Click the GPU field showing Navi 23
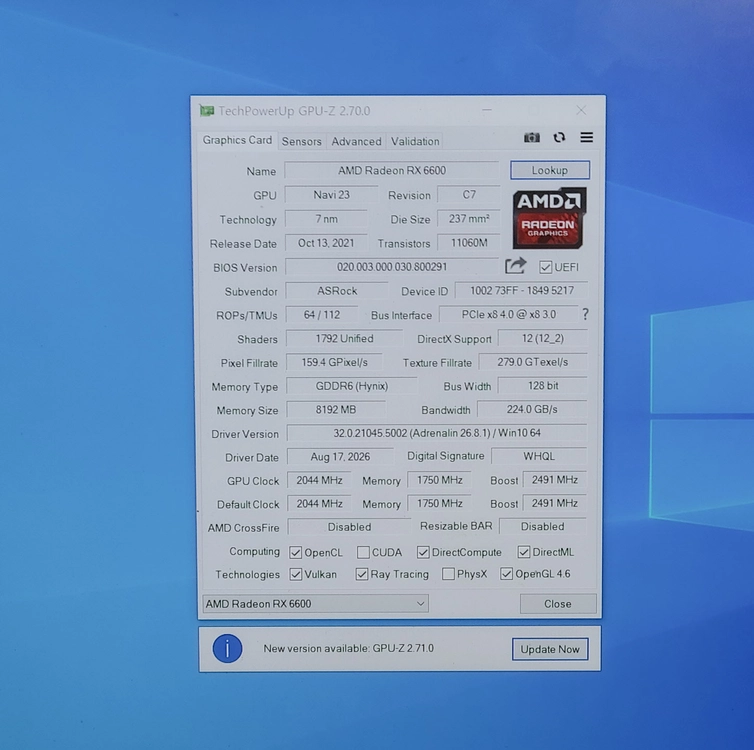754x750 pixels. [331, 195]
